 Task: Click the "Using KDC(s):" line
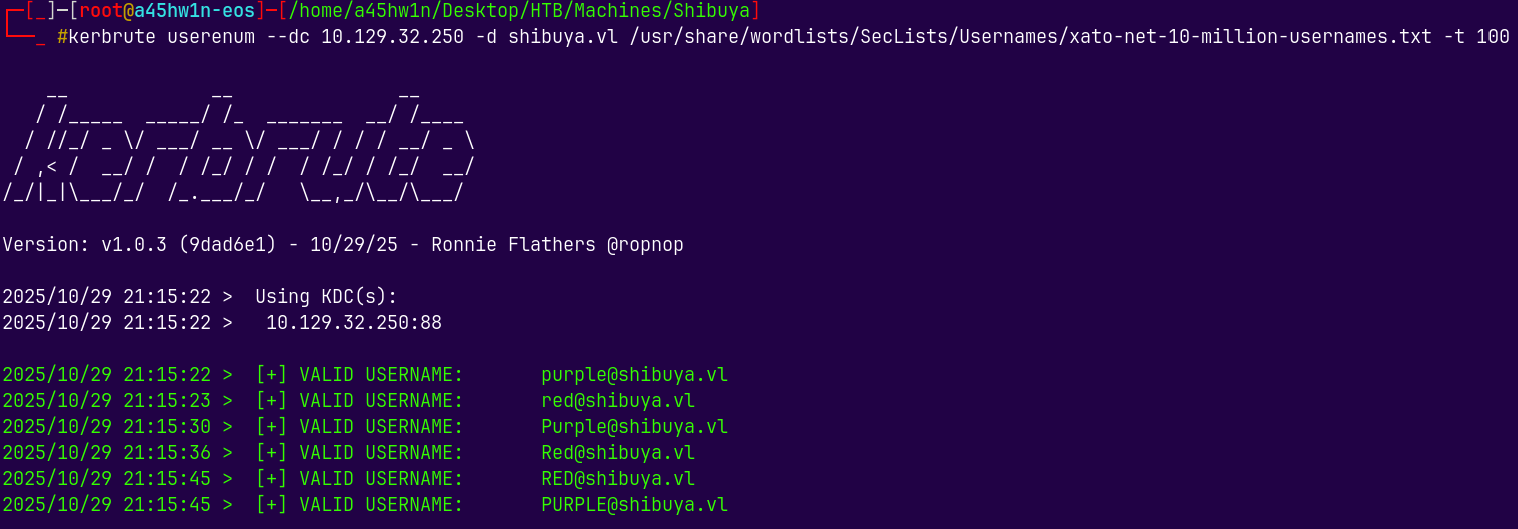click(x=326, y=297)
